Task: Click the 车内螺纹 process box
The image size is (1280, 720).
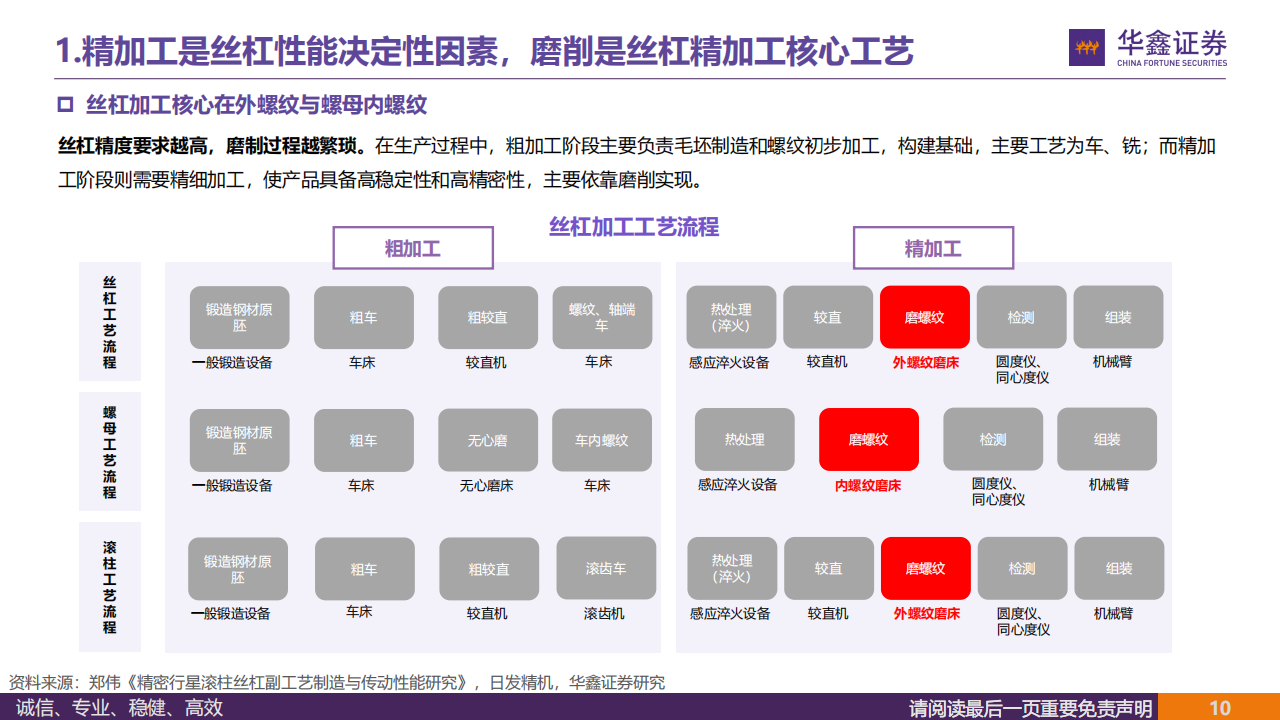Action: tap(602, 441)
